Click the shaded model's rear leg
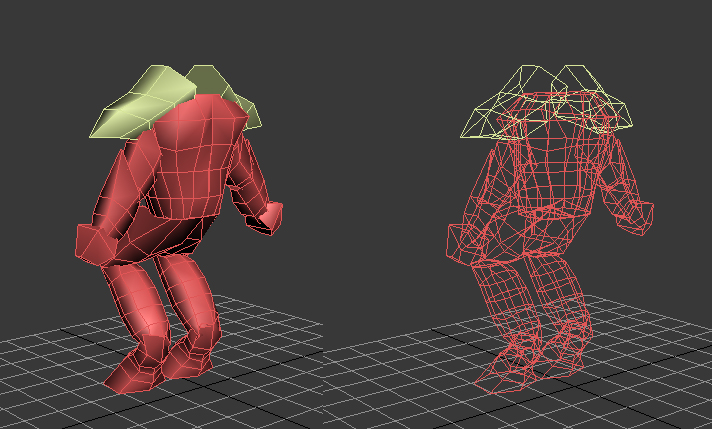Screen dimensions: 712x429 pyautogui.click(x=191, y=295)
